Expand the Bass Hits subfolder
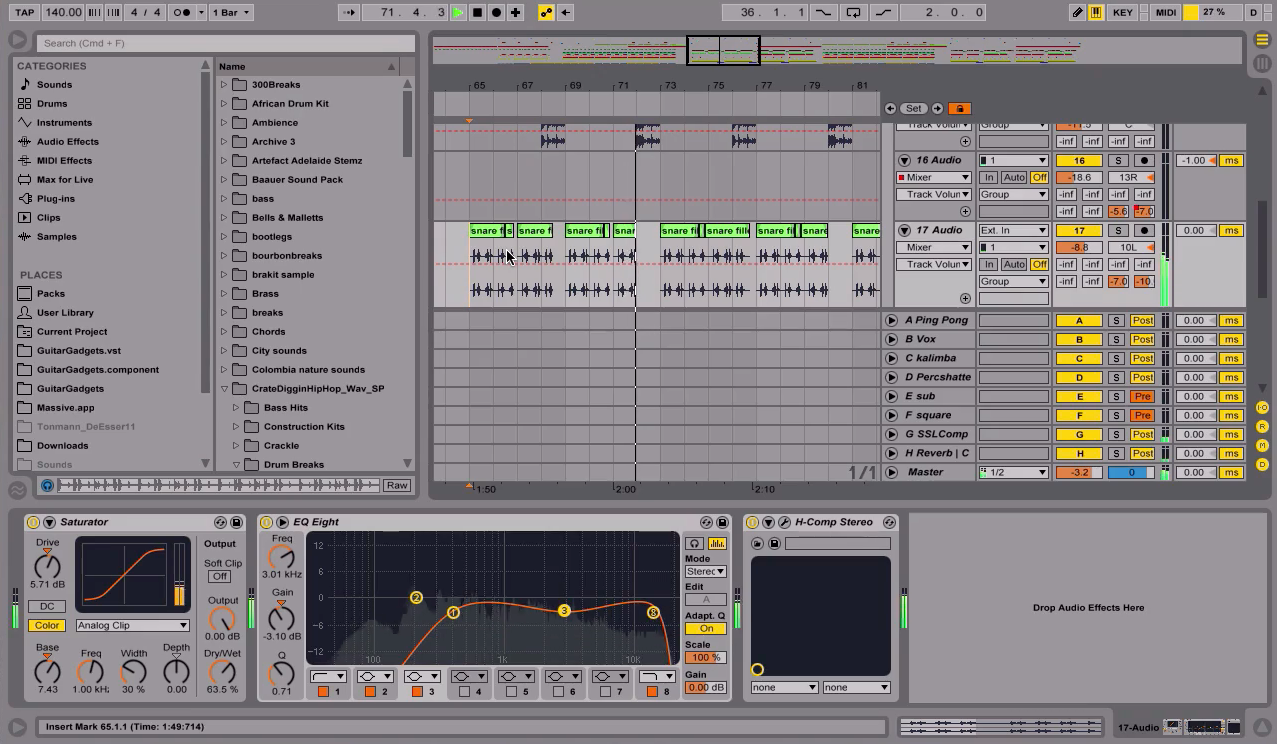The width and height of the screenshot is (1277, 744). (x=237, y=408)
